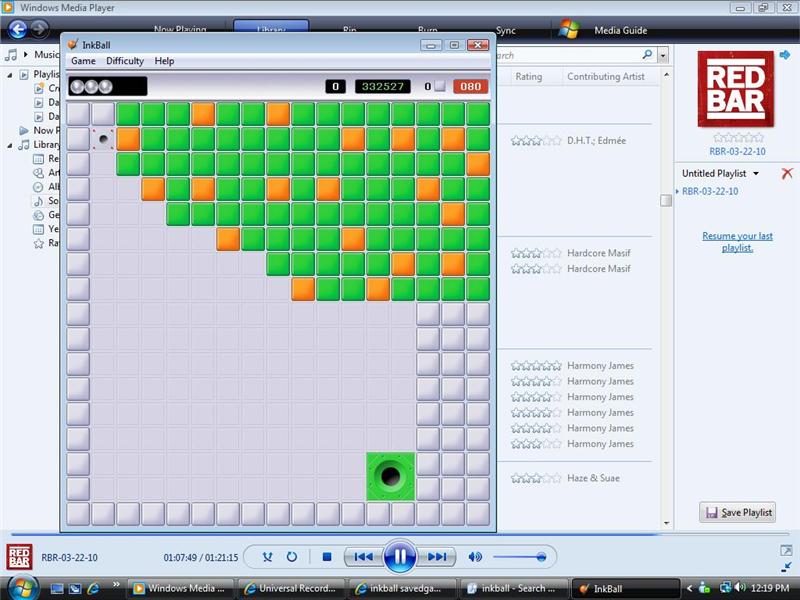The width and height of the screenshot is (800, 600).
Task: Select the Next track icon
Action: (x=438, y=556)
